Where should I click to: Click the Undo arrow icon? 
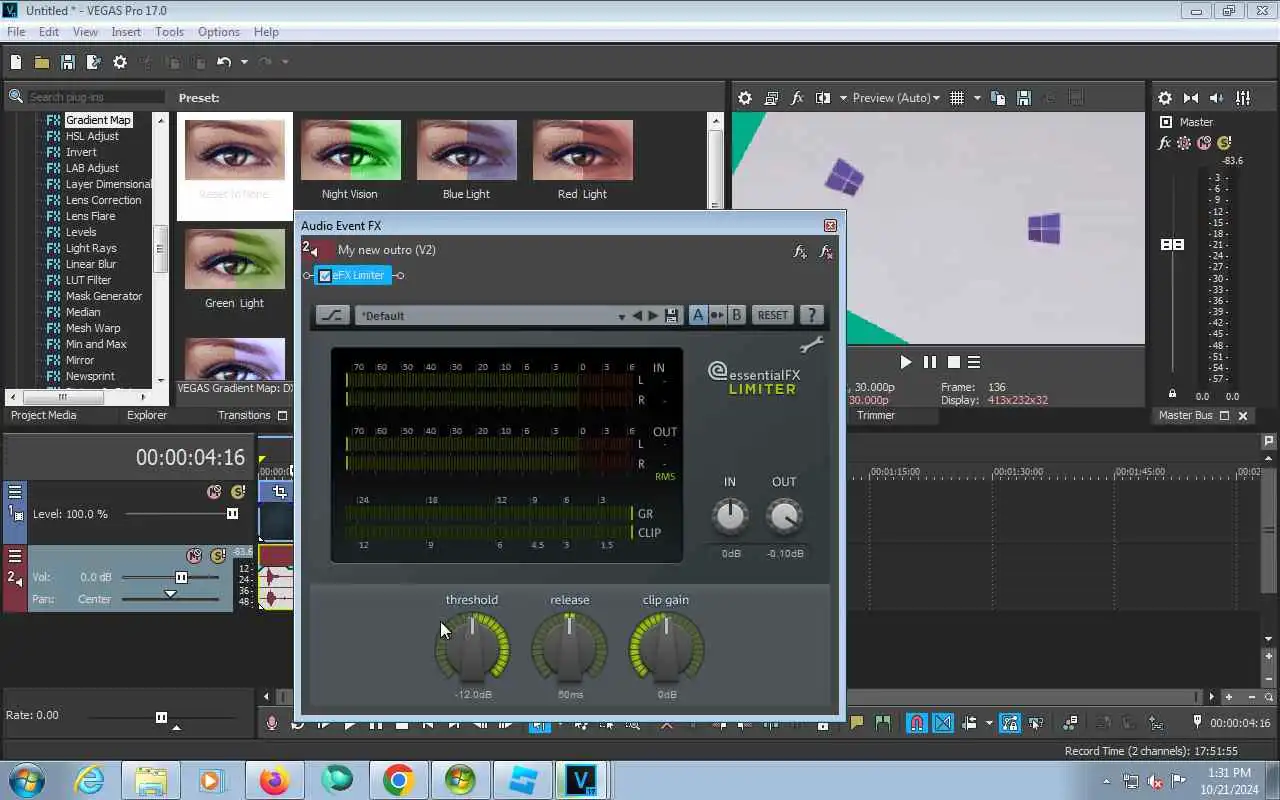[224, 62]
